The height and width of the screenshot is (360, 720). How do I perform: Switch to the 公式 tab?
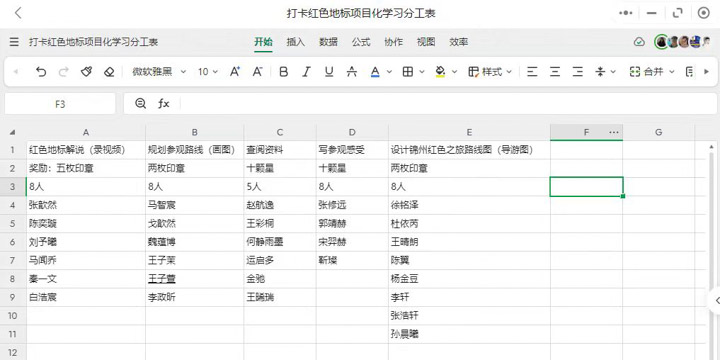tap(361, 42)
